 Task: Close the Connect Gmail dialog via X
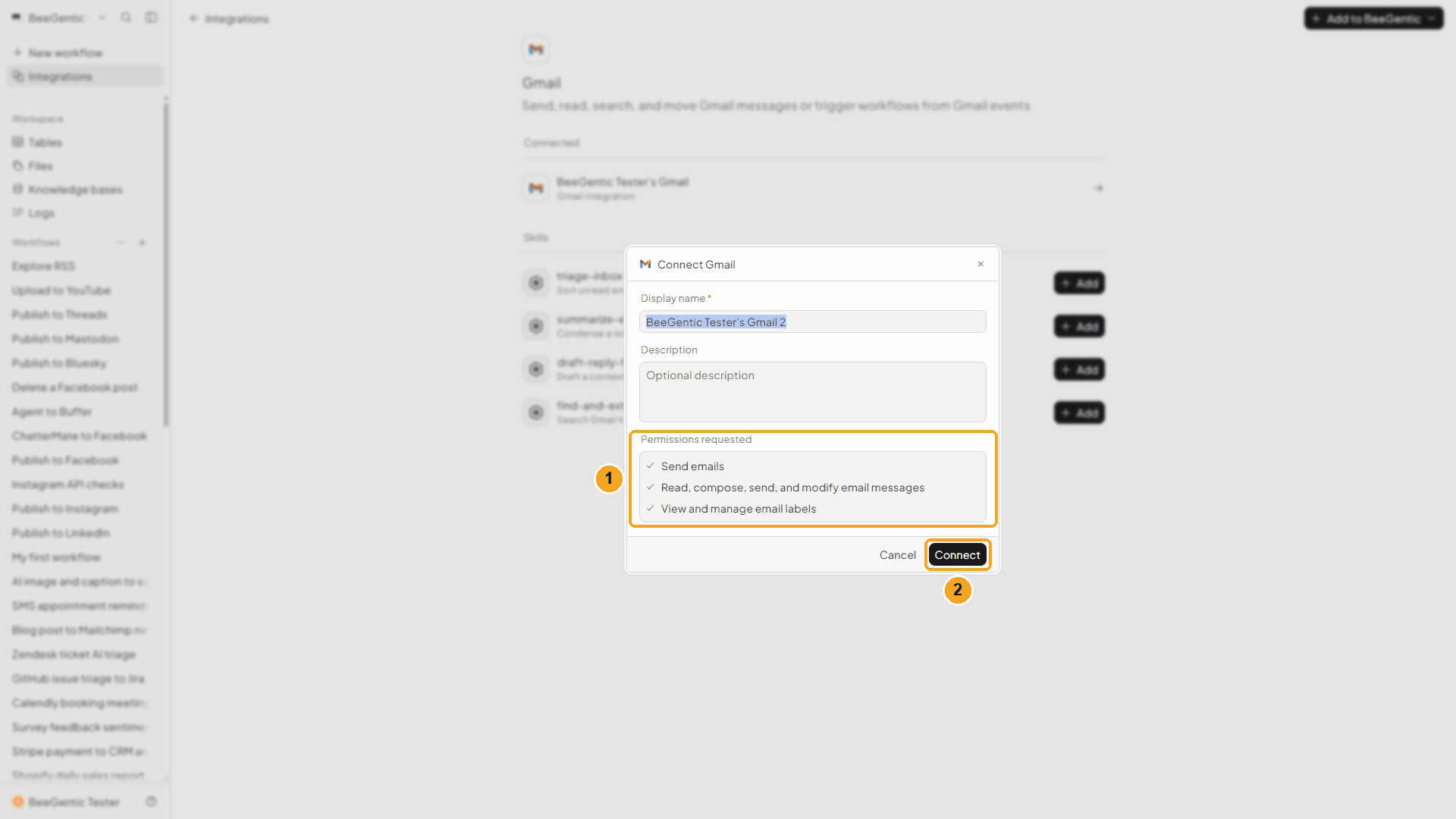[981, 264]
